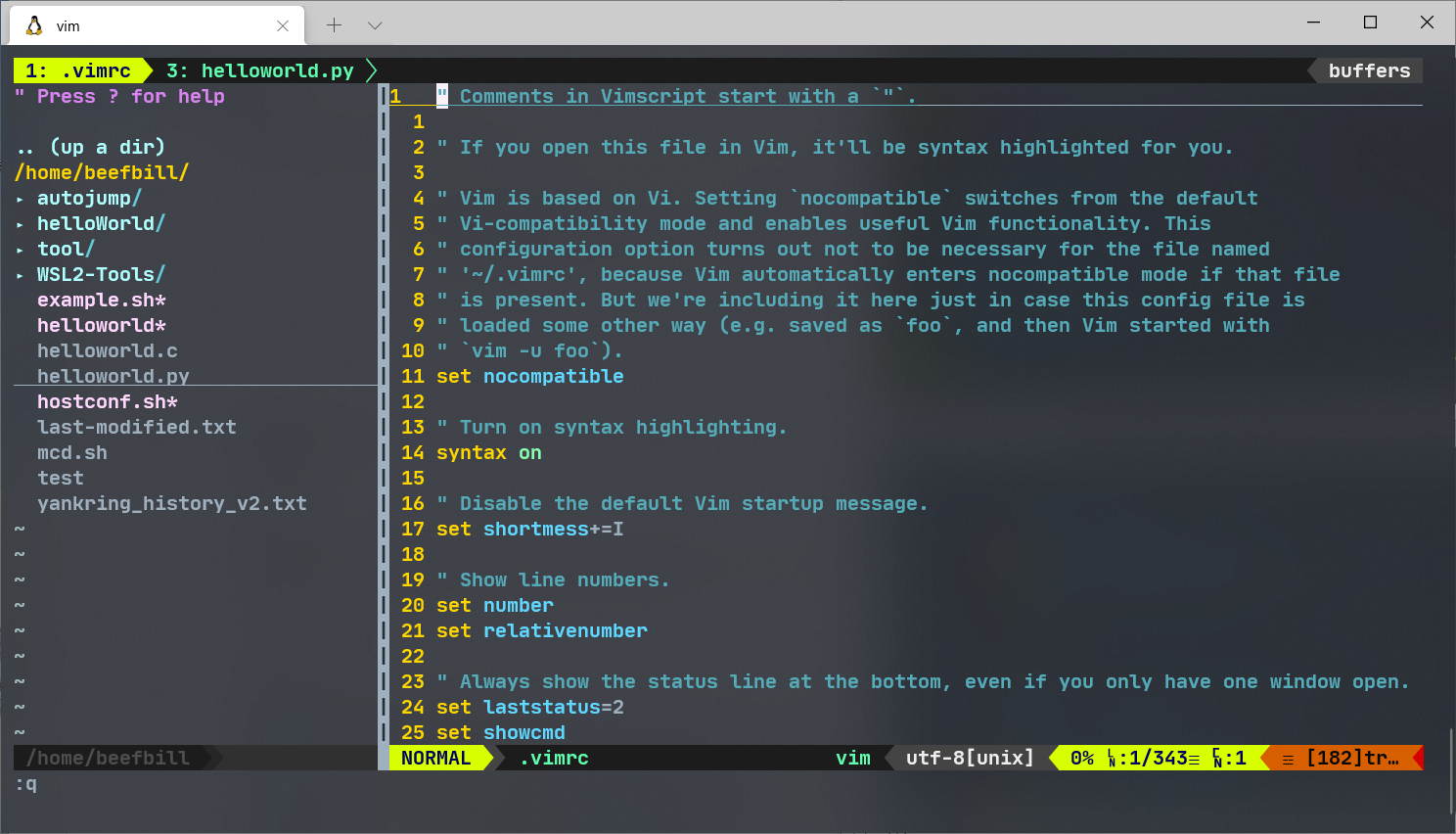
Task: Click the /home/beefbill NERDTree status line
Action: coord(108,758)
